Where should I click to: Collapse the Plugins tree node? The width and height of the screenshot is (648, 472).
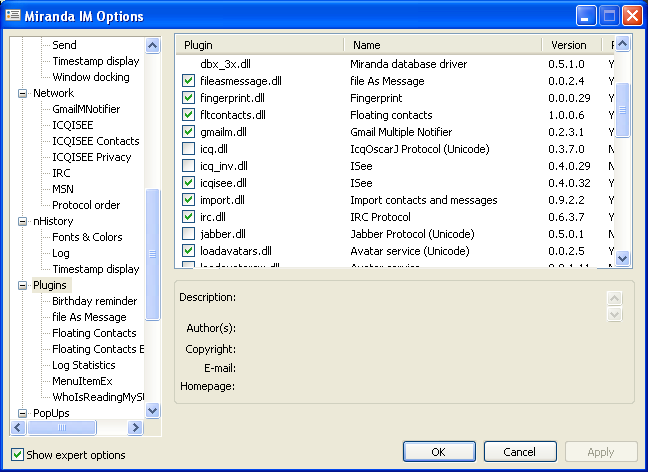tap(23, 285)
